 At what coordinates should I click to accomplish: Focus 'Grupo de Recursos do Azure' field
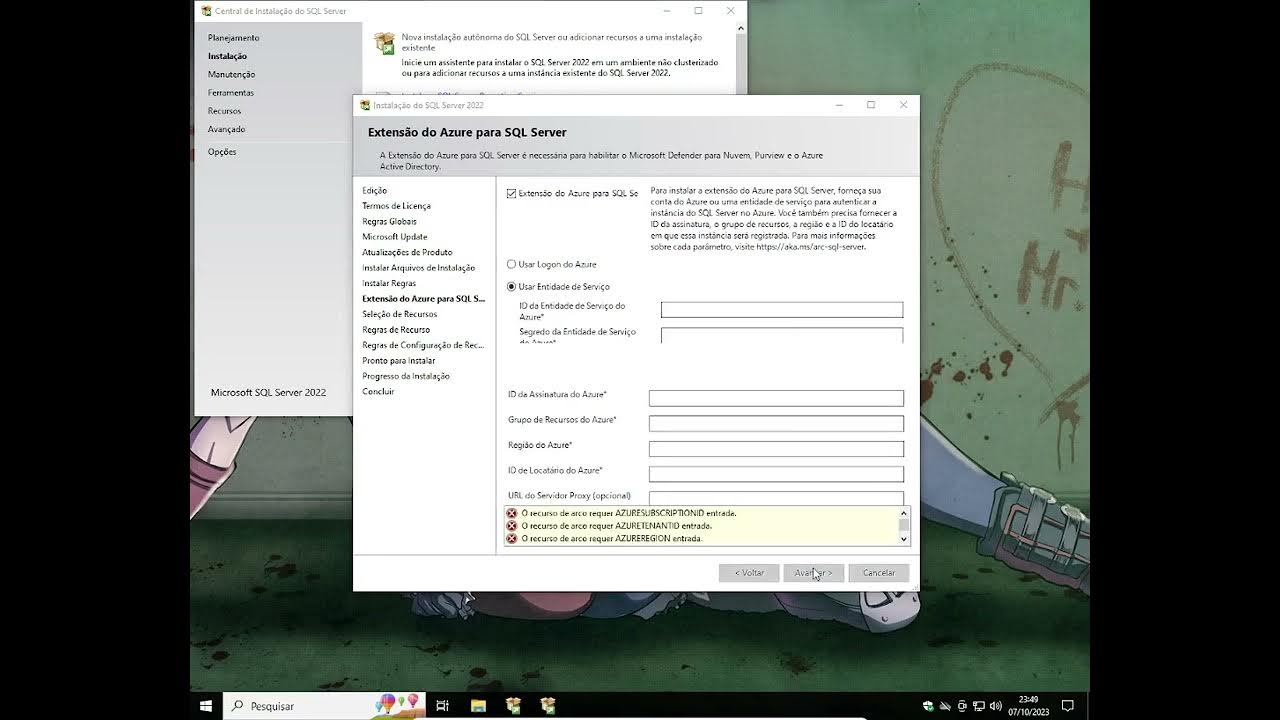776,423
